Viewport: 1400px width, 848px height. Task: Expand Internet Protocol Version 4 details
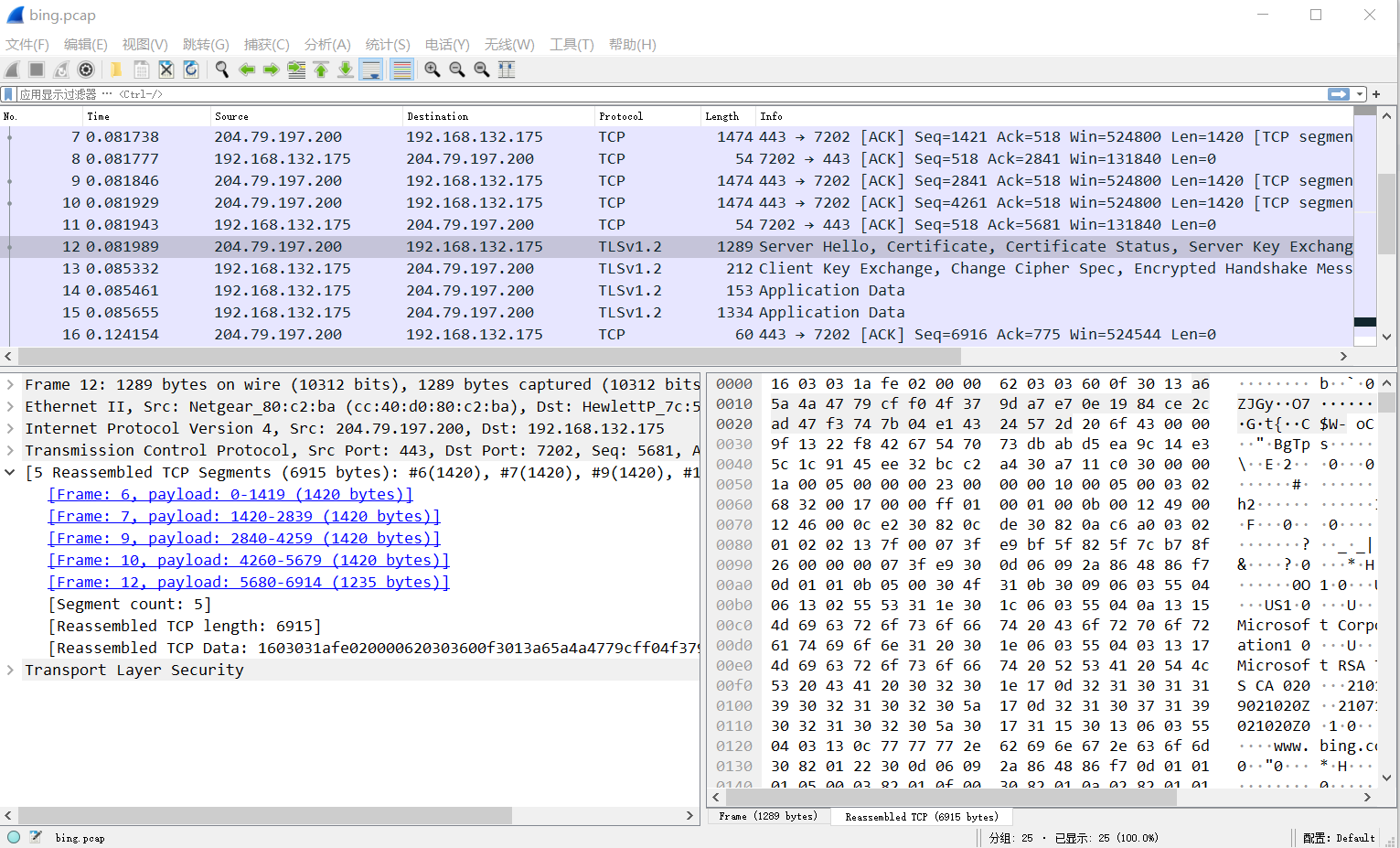pyautogui.click(x=10, y=429)
